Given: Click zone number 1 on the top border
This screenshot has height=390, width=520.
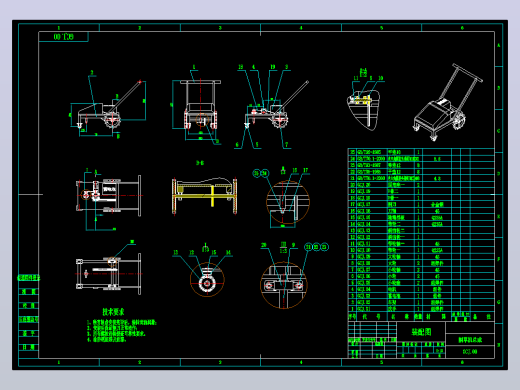Looking at the screenshot, I should 59,28.
